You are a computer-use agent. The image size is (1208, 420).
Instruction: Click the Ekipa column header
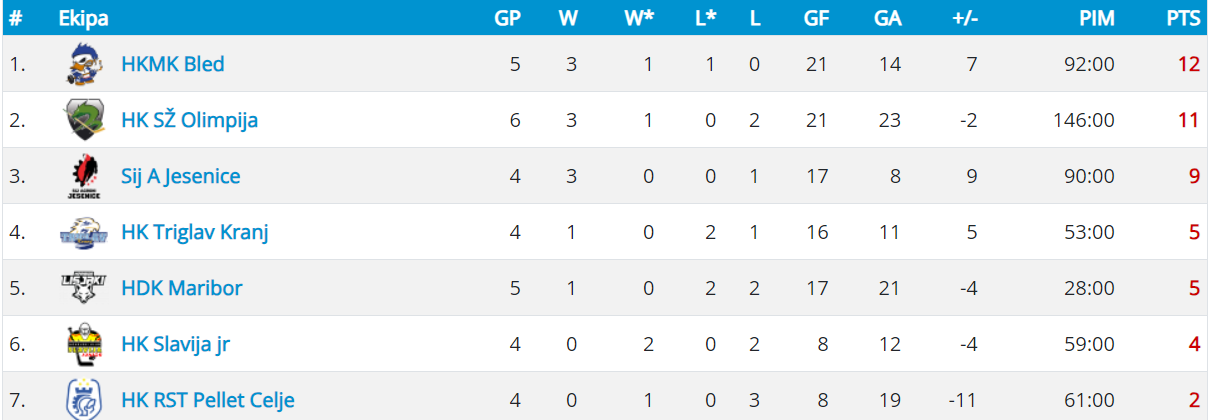pyautogui.click(x=83, y=18)
